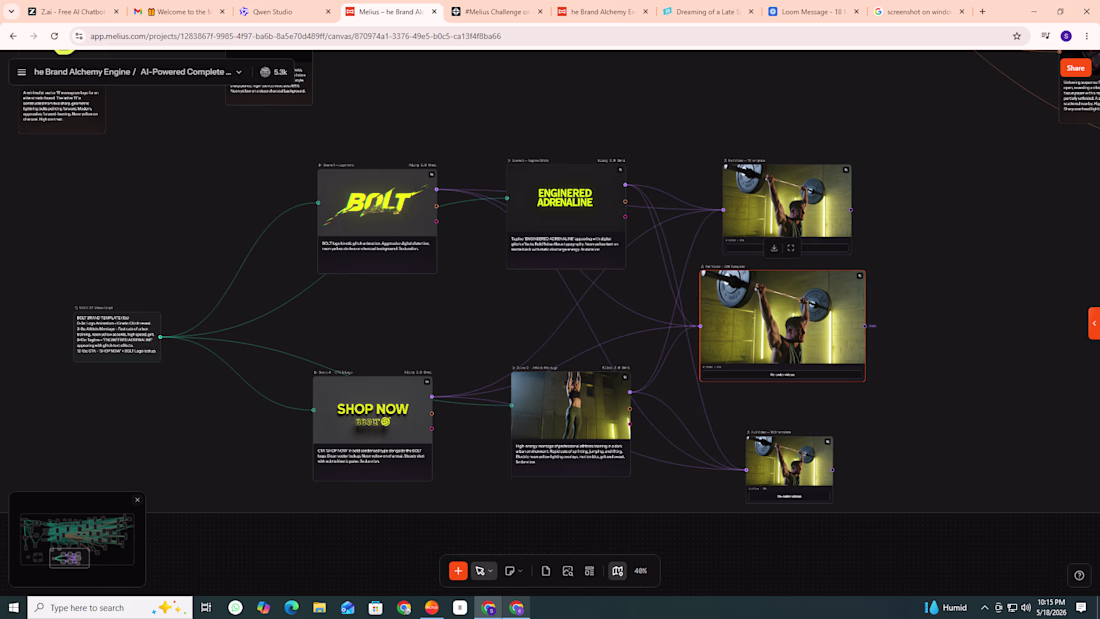The width and height of the screenshot is (1100, 619).
Task: Select the BOLT BRAND TEMPLATE script text node
Action: [x=117, y=337]
